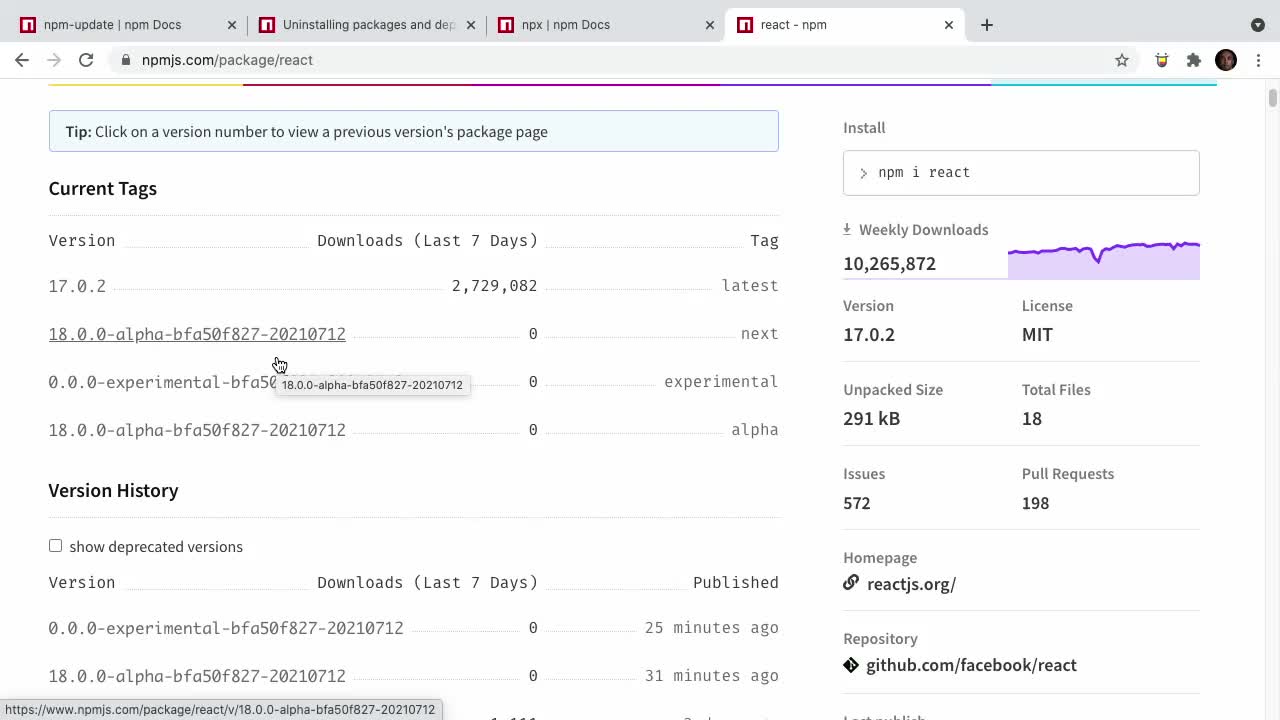Open a new browser tab
Image resolution: width=1280 pixels, height=720 pixels.
[x=987, y=25]
